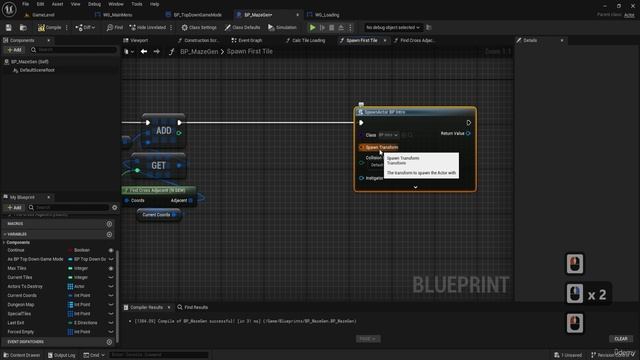Click the frame-skip playback icon
This screenshot has width=640, height=360.
[322, 27]
